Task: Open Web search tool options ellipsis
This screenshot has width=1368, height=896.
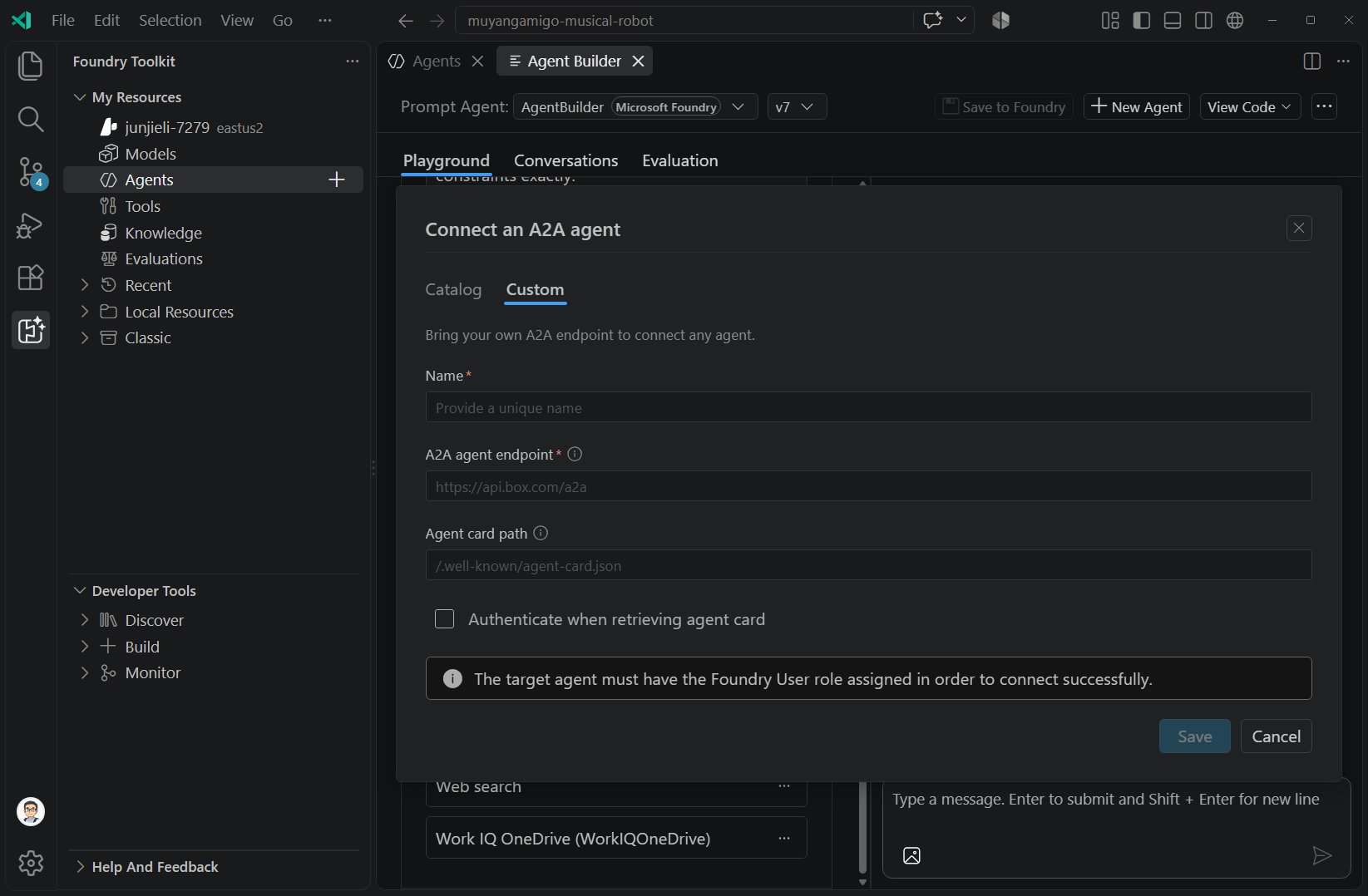Action: click(x=784, y=786)
